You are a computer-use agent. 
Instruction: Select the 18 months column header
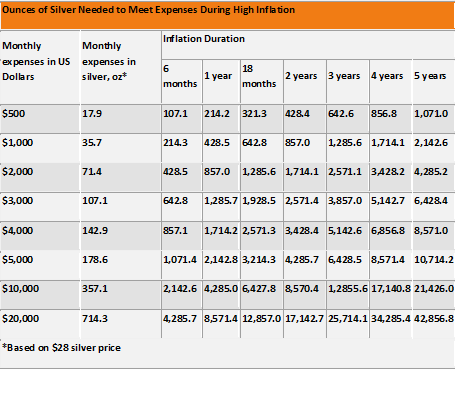pyautogui.click(x=259, y=76)
